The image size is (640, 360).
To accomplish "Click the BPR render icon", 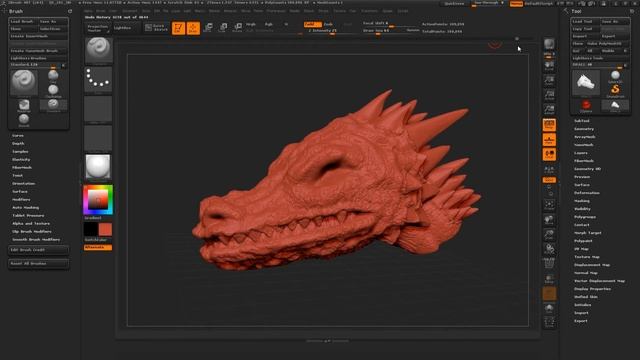I will (549, 44).
